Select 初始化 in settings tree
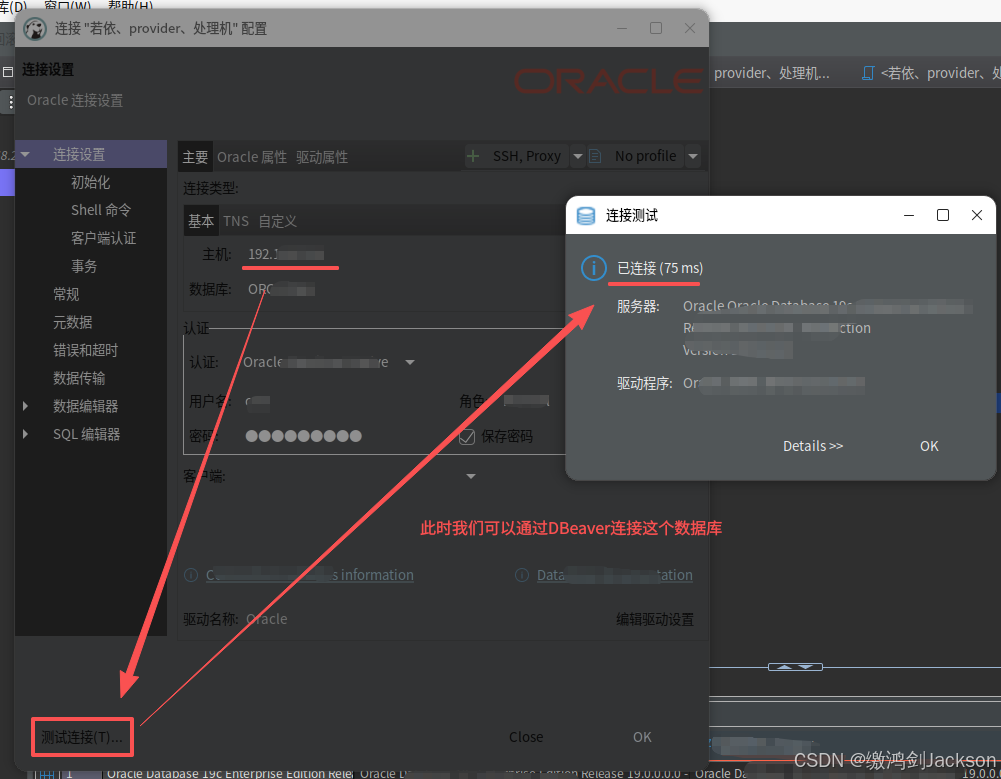 [91, 183]
